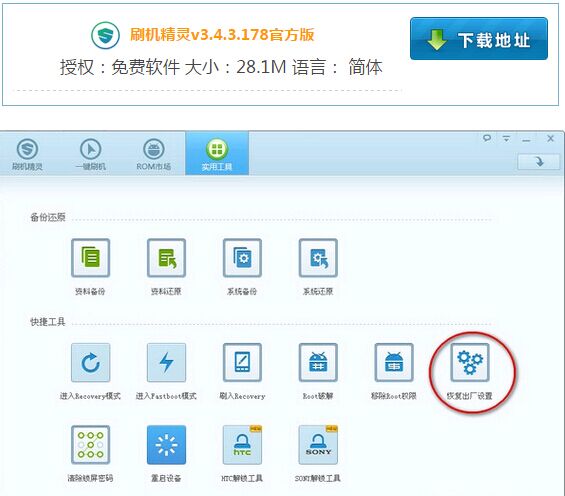565x496 pixels.
Task: Click the blue 下载地址 download button
Action: [479, 39]
